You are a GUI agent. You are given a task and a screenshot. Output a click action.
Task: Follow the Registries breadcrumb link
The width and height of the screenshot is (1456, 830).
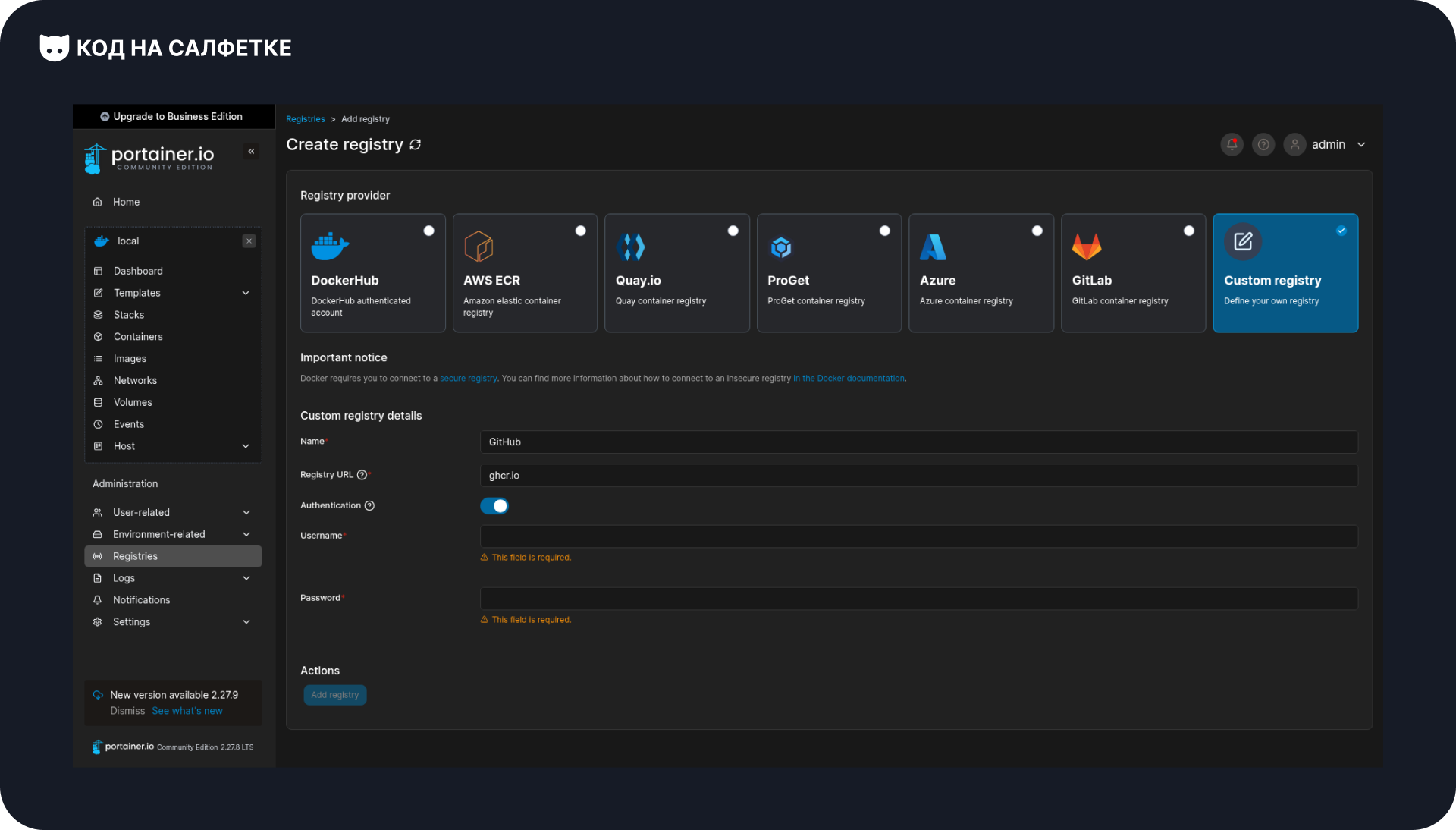(x=305, y=119)
